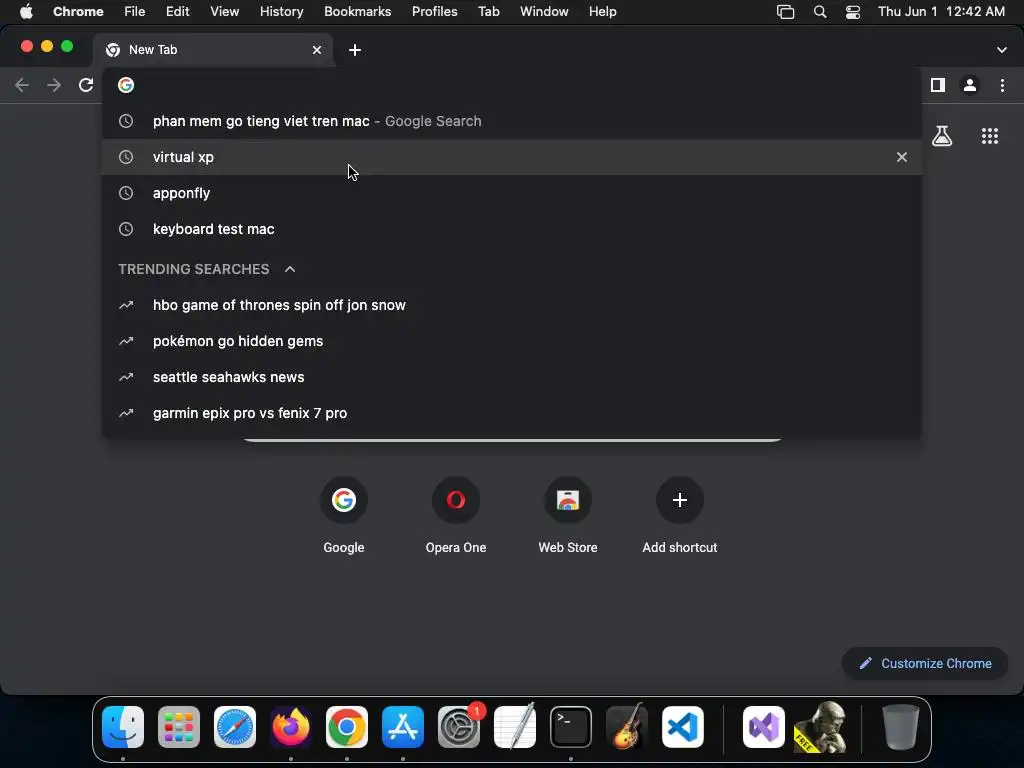Expand the tab search chevron

(x=1002, y=50)
